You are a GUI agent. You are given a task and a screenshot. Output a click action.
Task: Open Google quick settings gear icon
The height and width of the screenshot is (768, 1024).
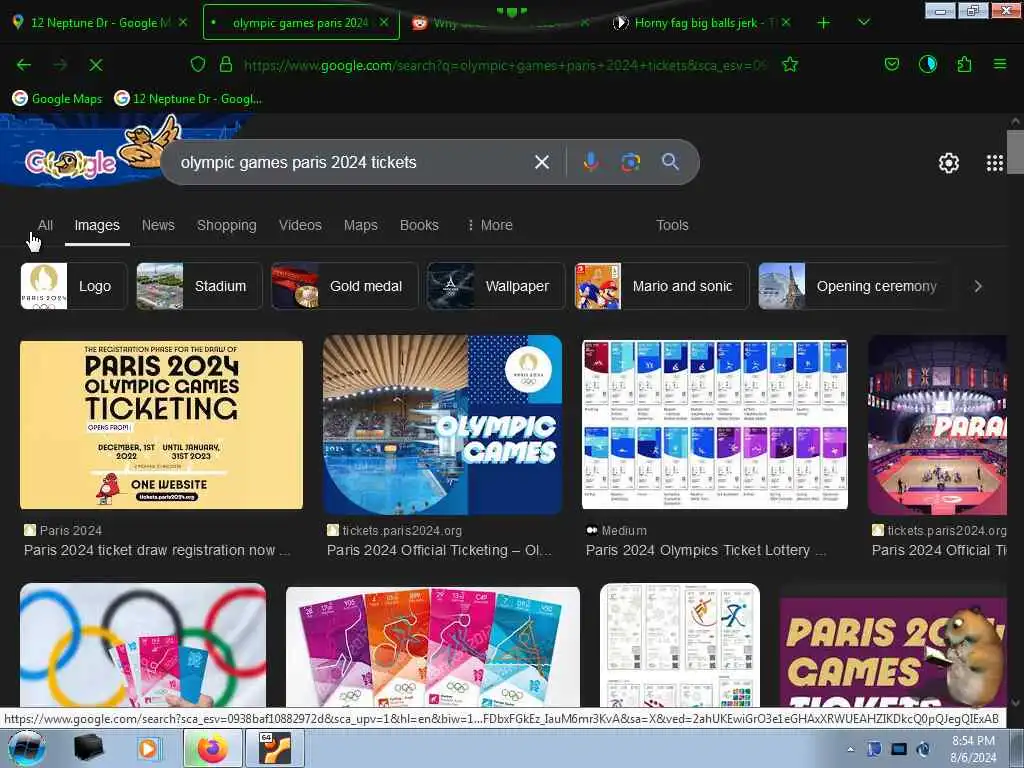click(948, 163)
